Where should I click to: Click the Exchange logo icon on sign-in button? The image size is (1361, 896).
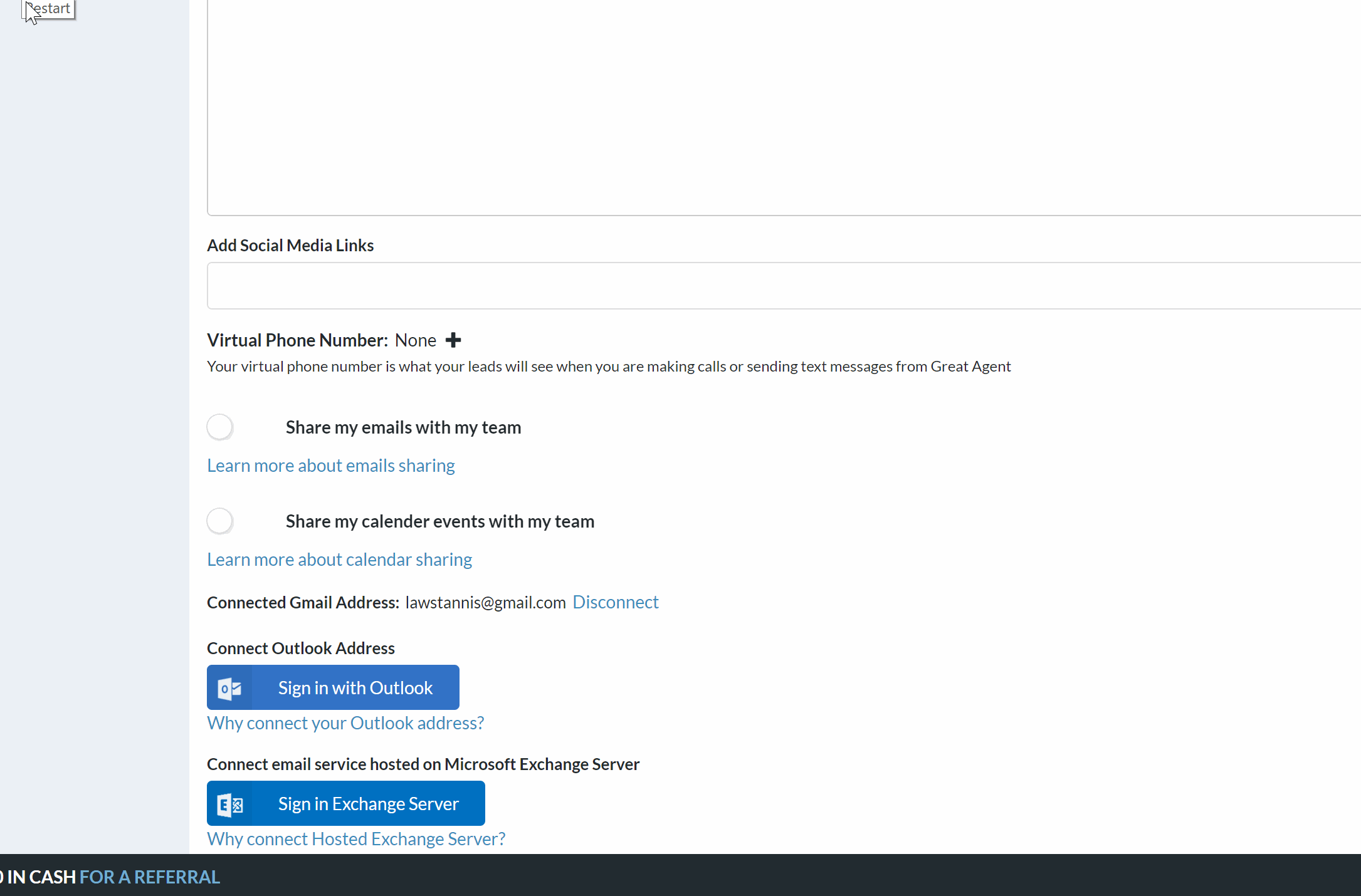(x=229, y=804)
